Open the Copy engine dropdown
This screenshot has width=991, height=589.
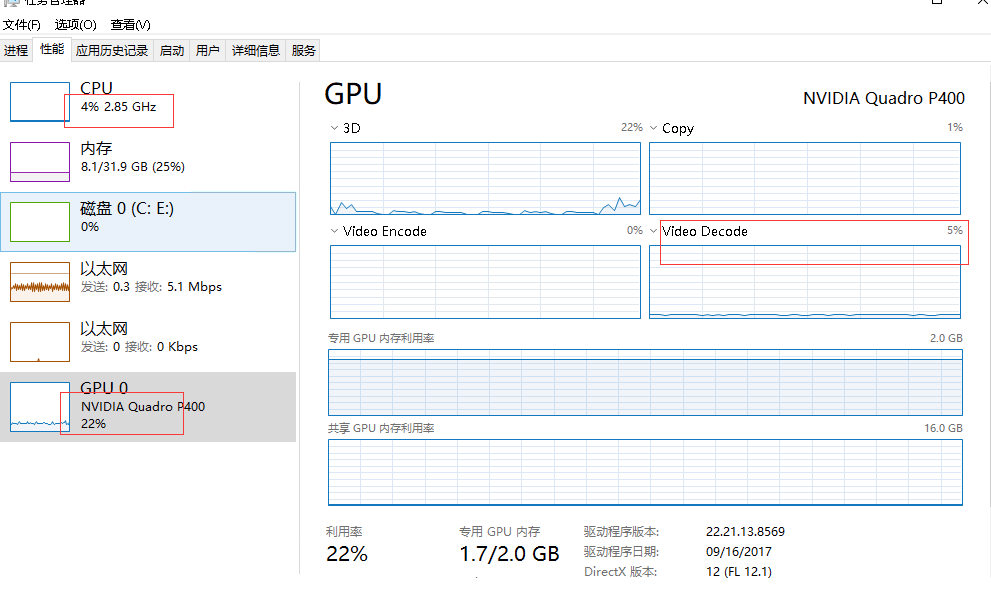tap(654, 128)
